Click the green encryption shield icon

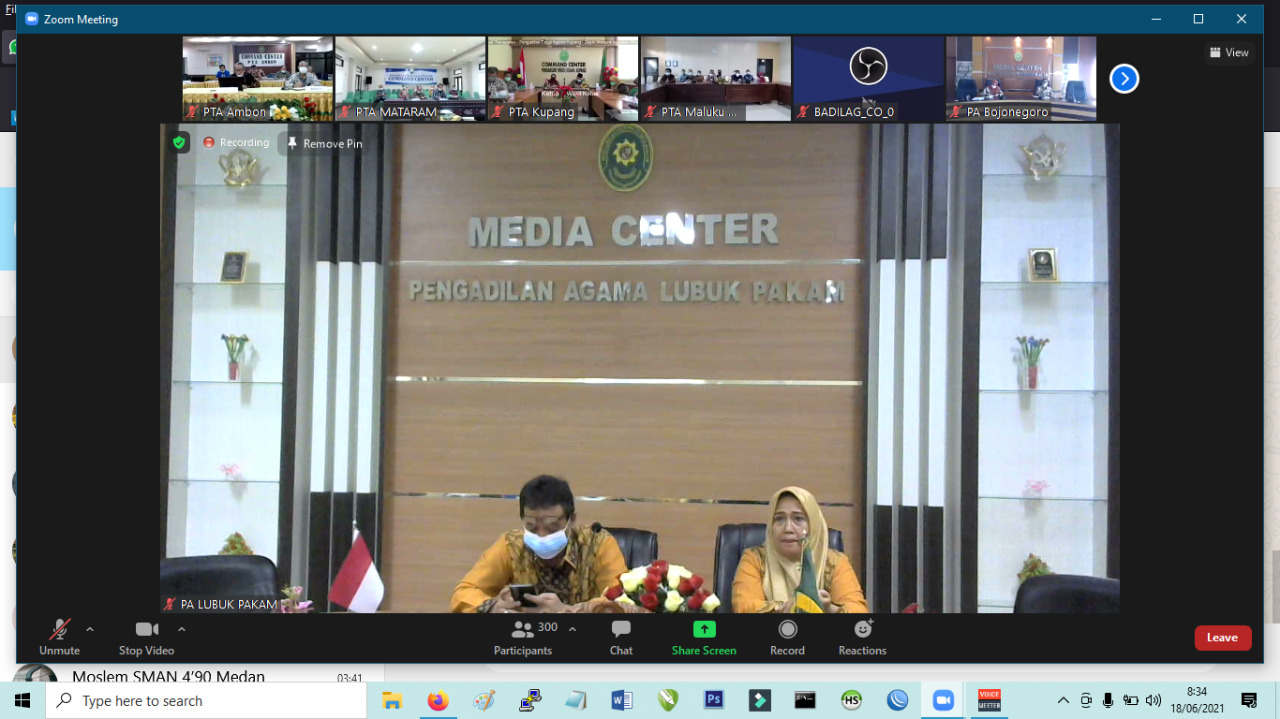coord(179,143)
